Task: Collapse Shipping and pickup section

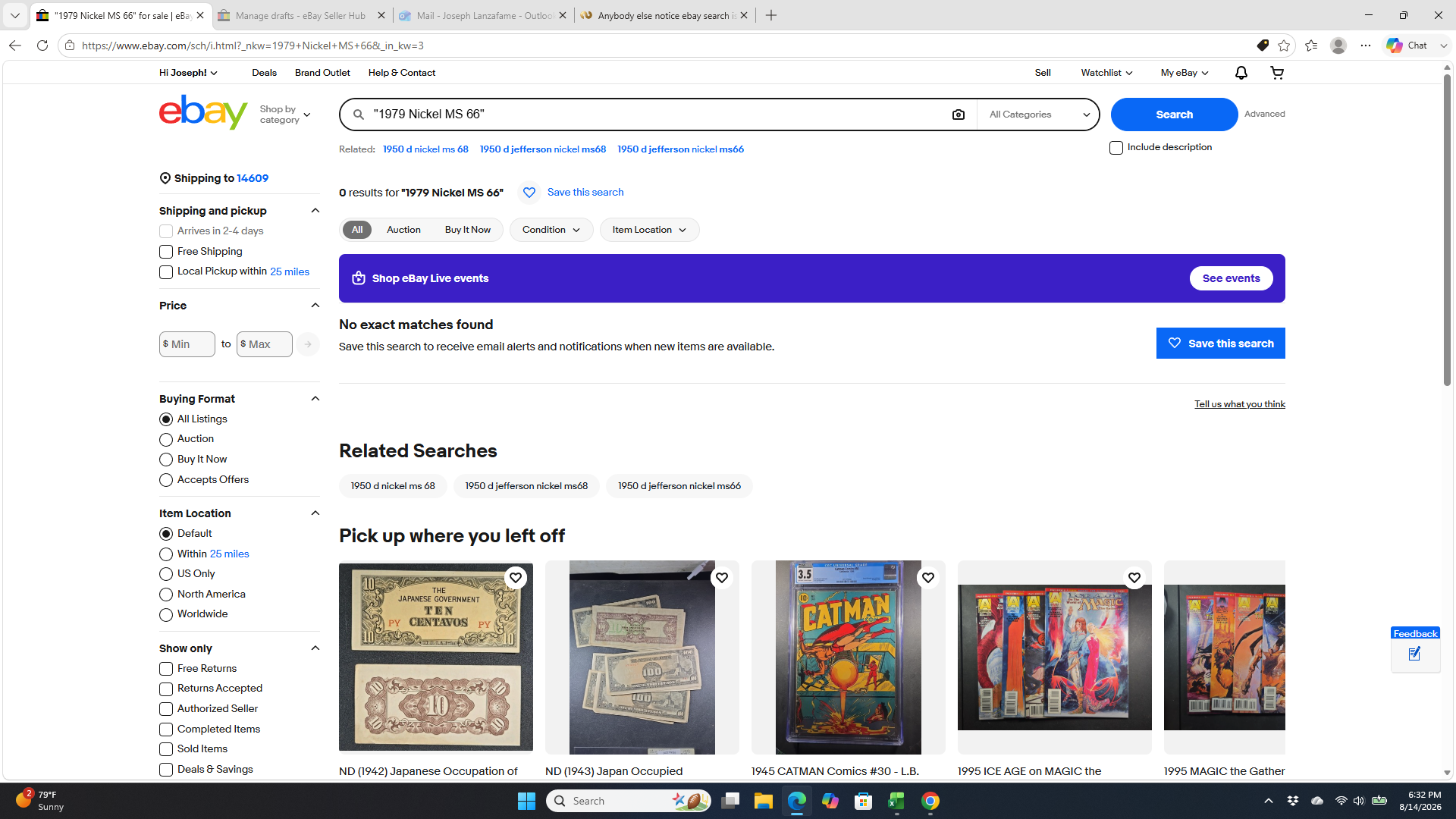Action: pyautogui.click(x=315, y=211)
